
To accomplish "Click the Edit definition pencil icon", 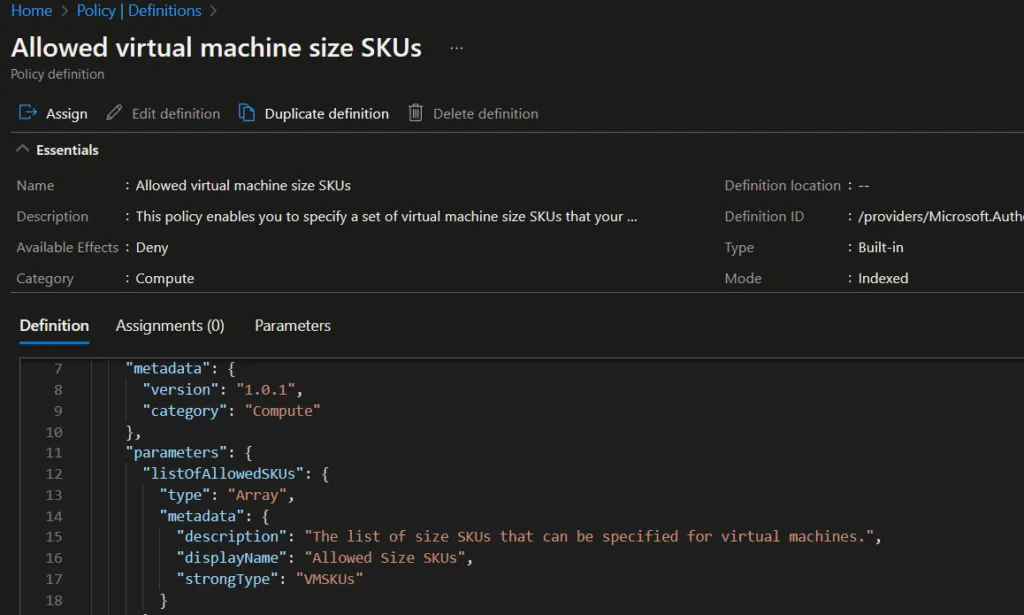I will pos(114,113).
